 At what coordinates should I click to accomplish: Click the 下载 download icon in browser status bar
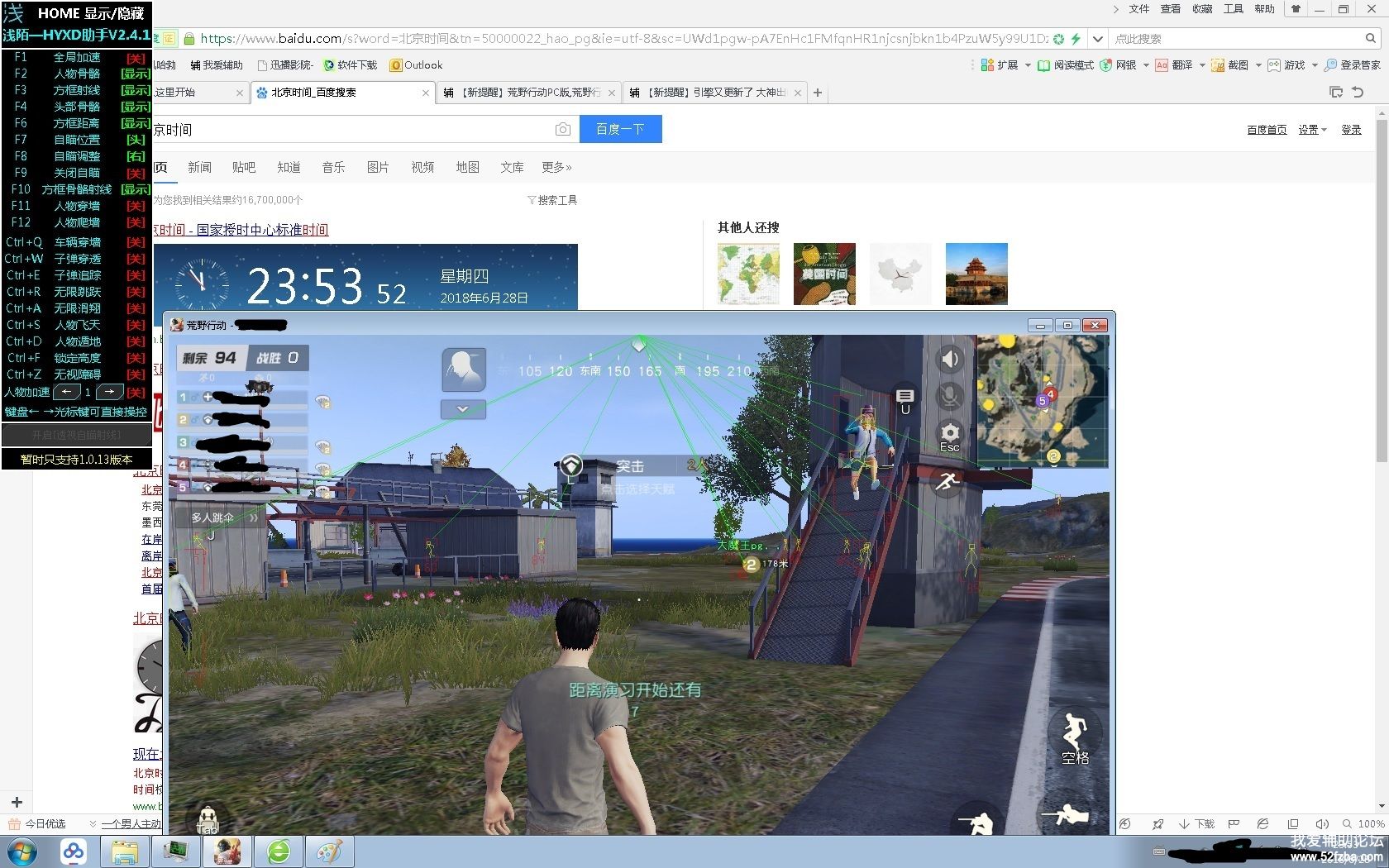coord(1196,824)
